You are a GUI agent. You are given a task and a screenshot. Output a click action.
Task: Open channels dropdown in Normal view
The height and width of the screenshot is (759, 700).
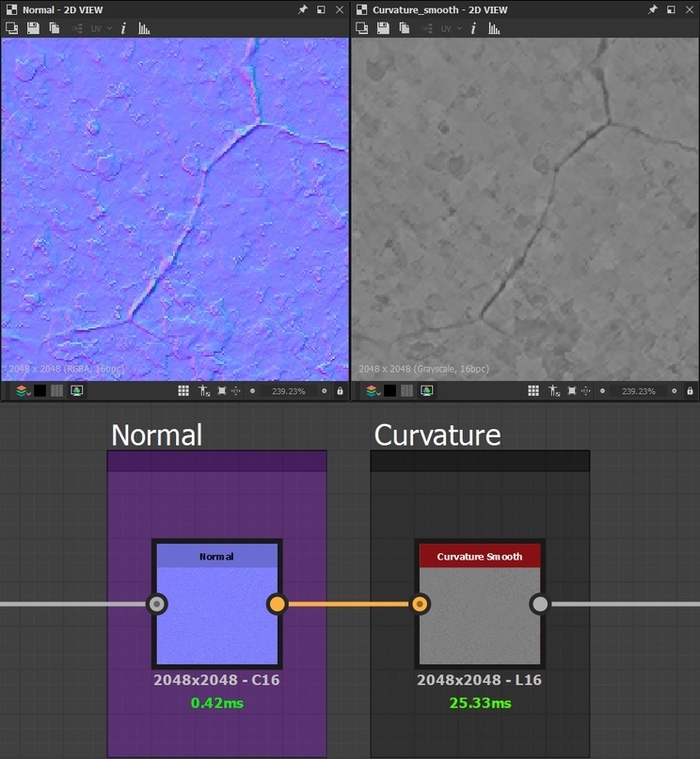[x=22, y=391]
